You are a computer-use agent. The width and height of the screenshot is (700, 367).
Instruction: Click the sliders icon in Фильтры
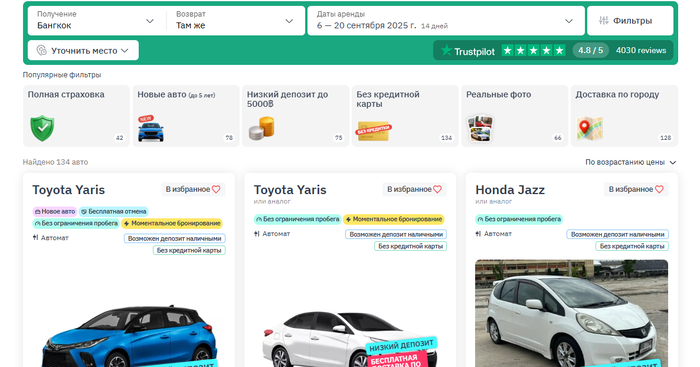click(604, 21)
